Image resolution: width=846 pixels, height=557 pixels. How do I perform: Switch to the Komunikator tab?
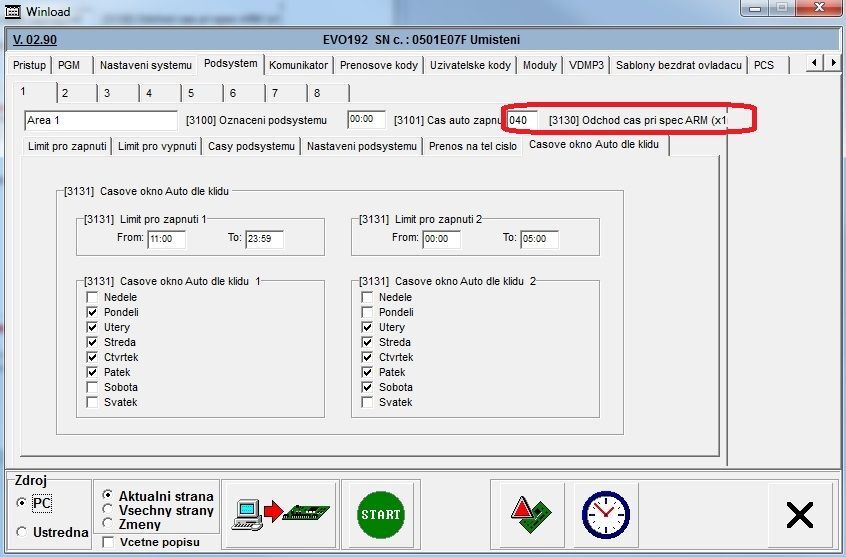click(x=298, y=65)
